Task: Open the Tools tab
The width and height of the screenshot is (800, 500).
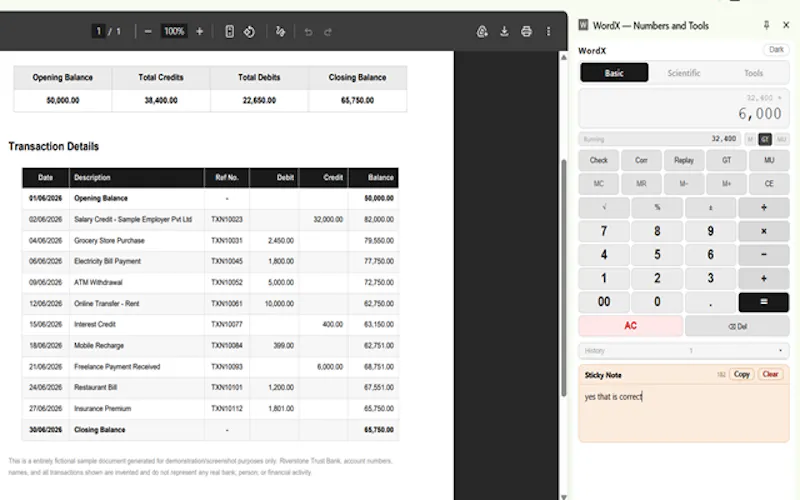Action: click(753, 73)
